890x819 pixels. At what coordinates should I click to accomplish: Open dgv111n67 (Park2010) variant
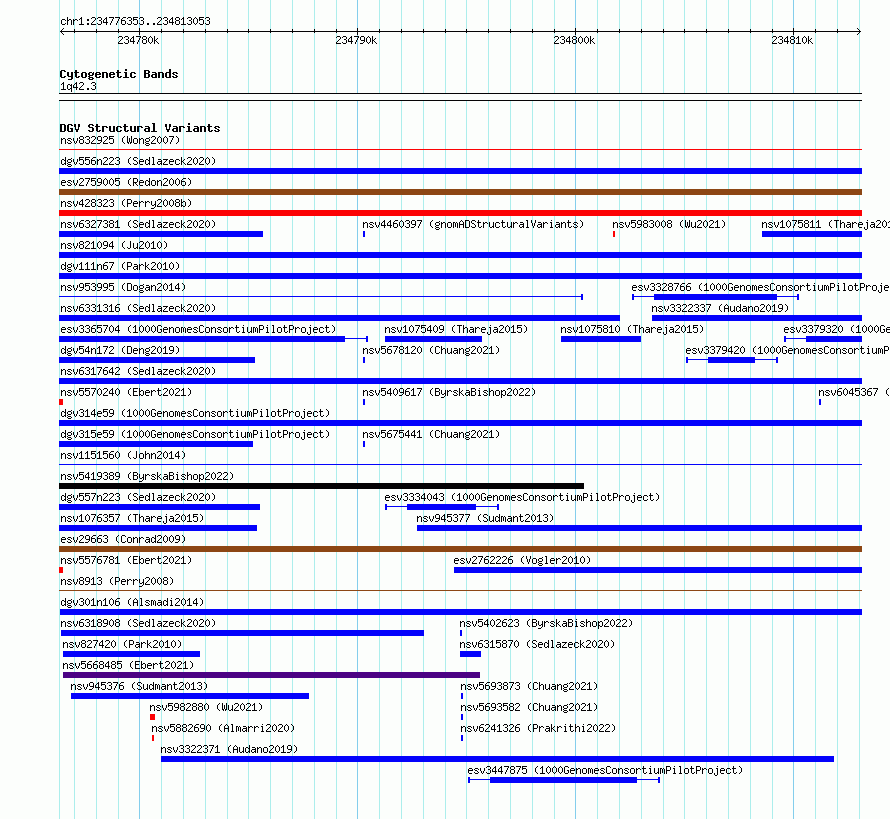point(120,266)
